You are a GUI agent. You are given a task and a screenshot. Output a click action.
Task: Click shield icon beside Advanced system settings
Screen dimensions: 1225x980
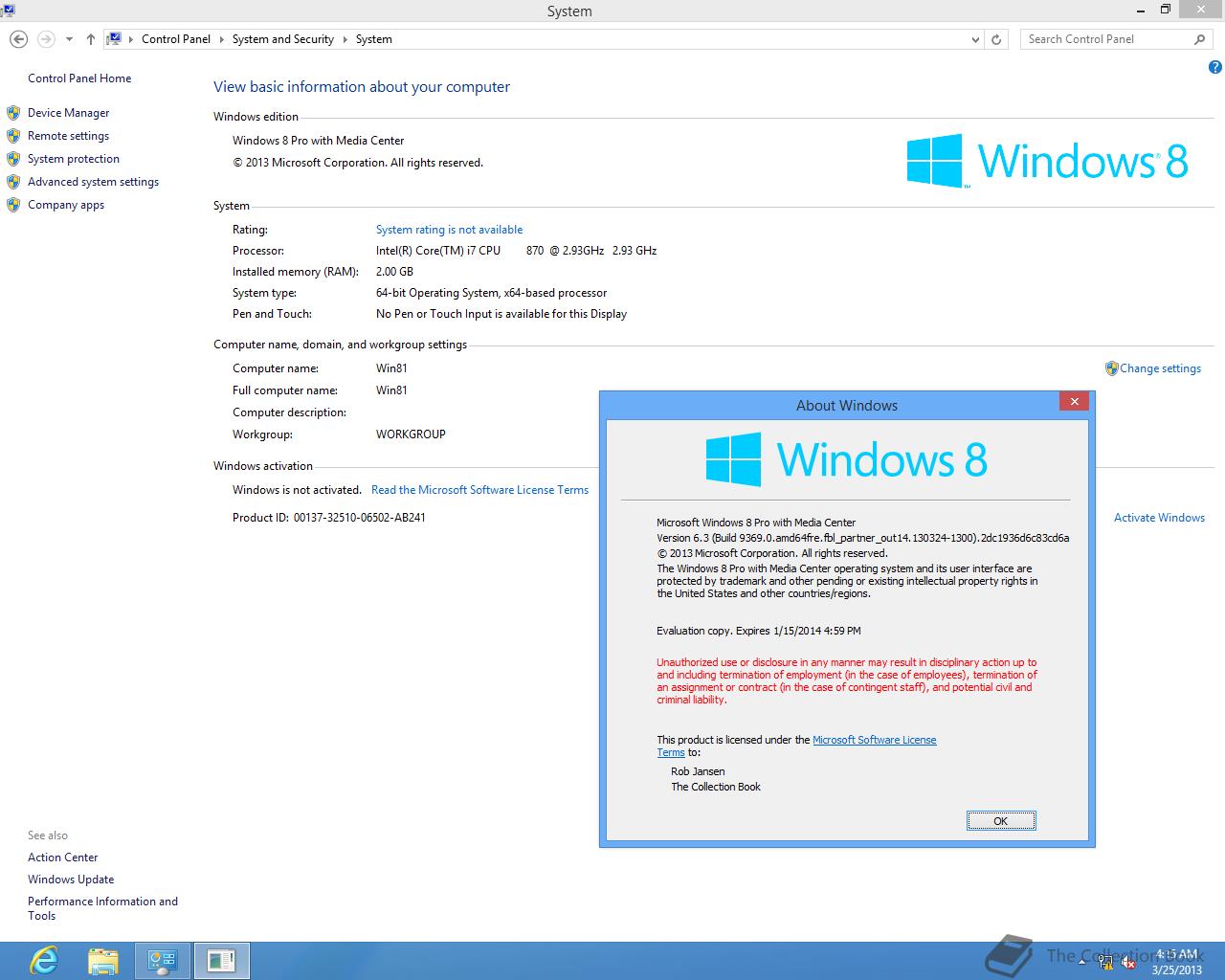[x=13, y=182]
